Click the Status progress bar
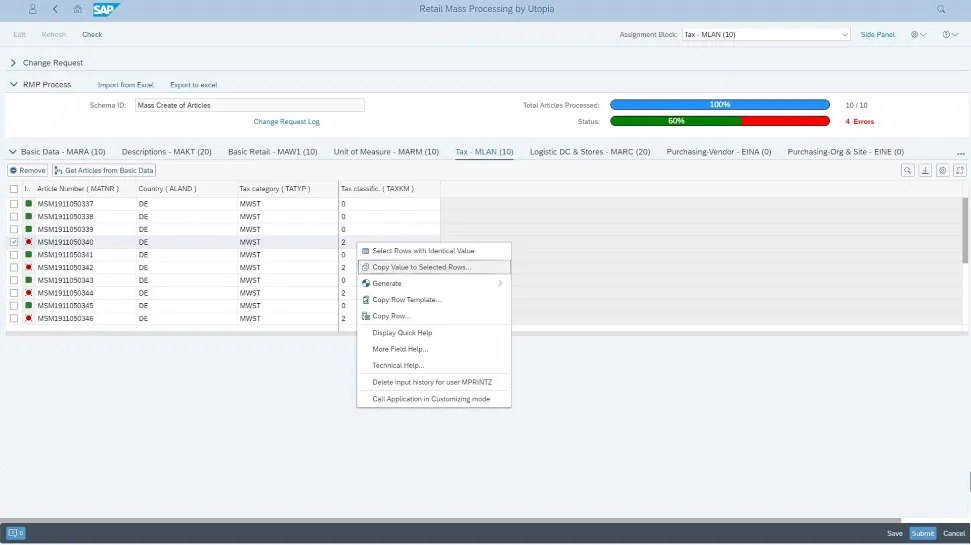The height and width of the screenshot is (545, 971). (x=719, y=121)
